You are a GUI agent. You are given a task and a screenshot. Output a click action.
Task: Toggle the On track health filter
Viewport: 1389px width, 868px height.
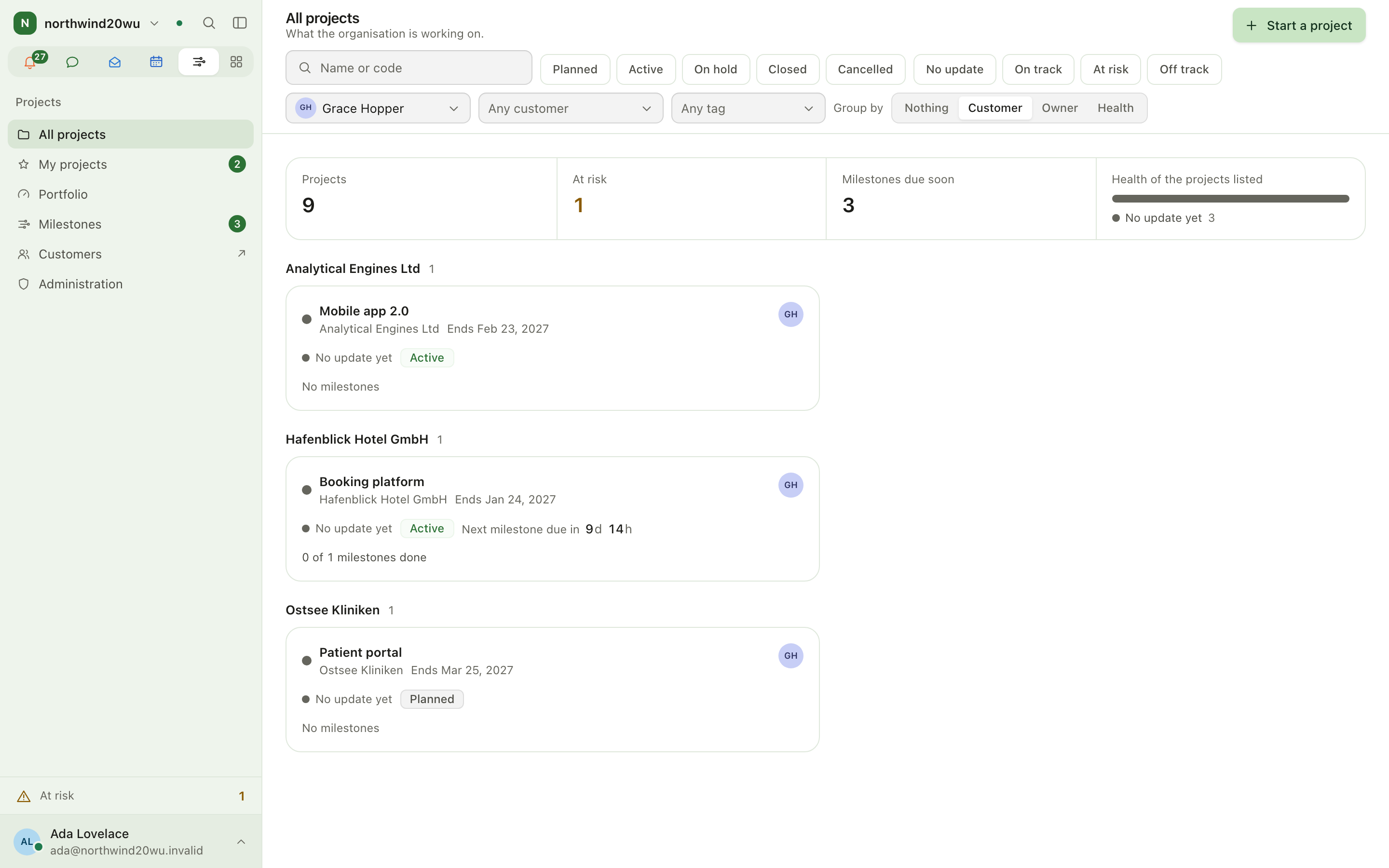(x=1038, y=69)
